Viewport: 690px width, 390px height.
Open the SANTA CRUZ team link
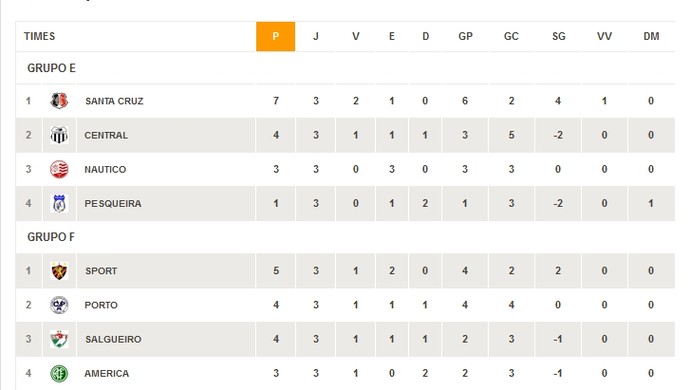pyautogui.click(x=114, y=101)
